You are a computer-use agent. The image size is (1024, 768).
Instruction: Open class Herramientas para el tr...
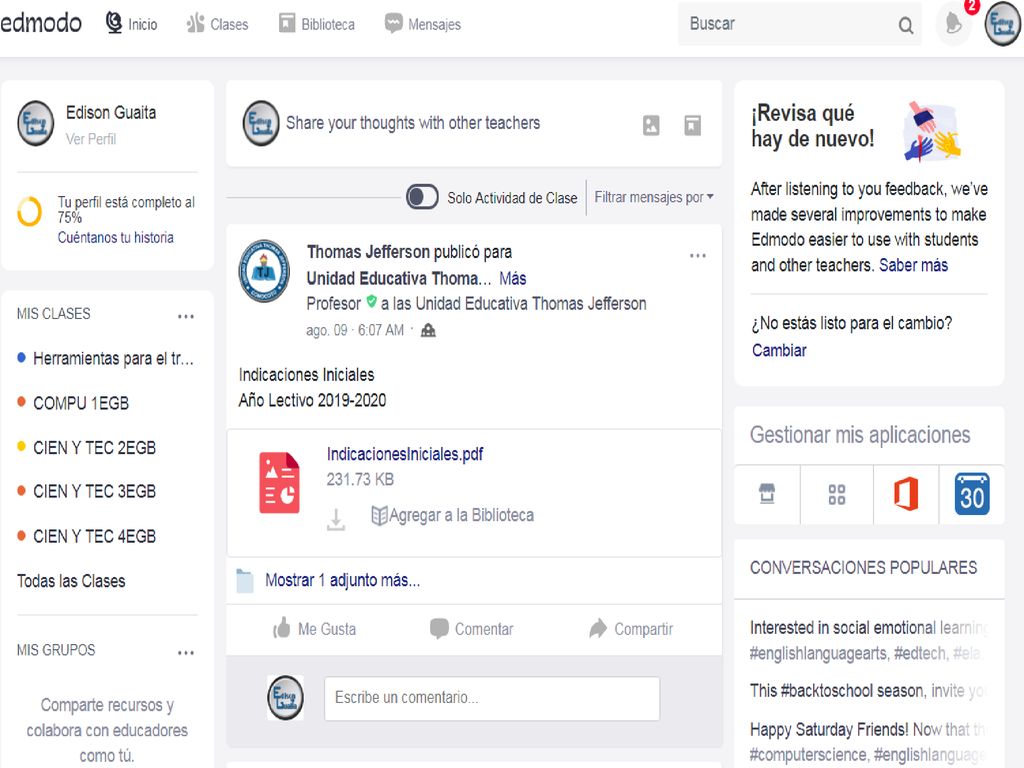113,359
